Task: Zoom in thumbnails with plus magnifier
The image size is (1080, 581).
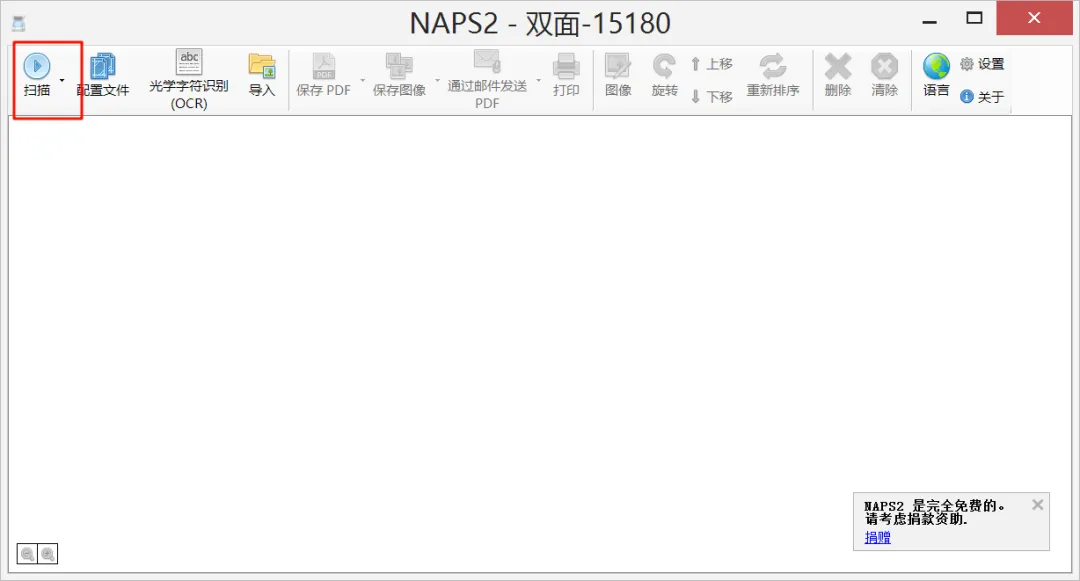Action: tap(48, 553)
